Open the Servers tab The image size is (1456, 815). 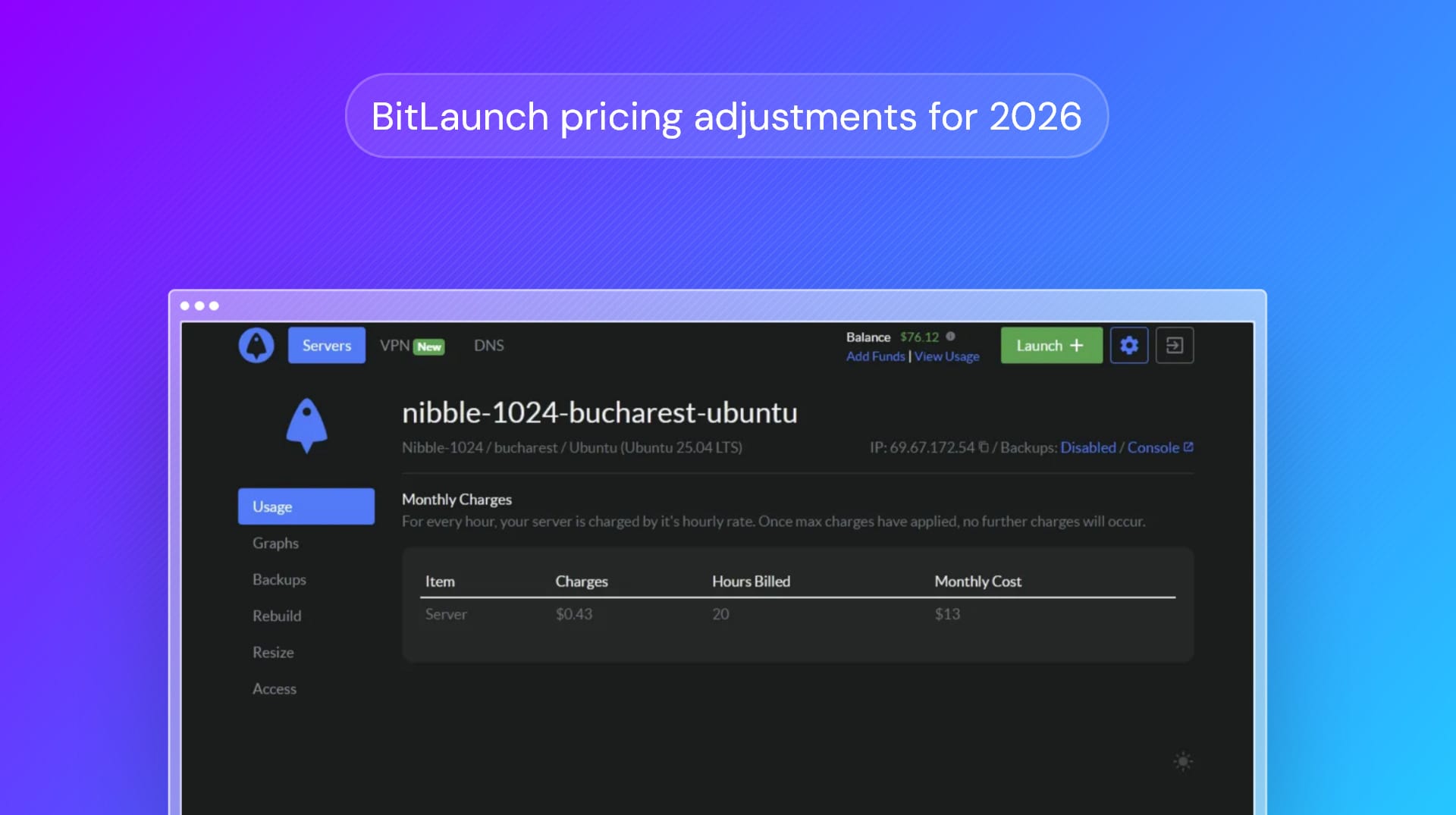point(327,346)
